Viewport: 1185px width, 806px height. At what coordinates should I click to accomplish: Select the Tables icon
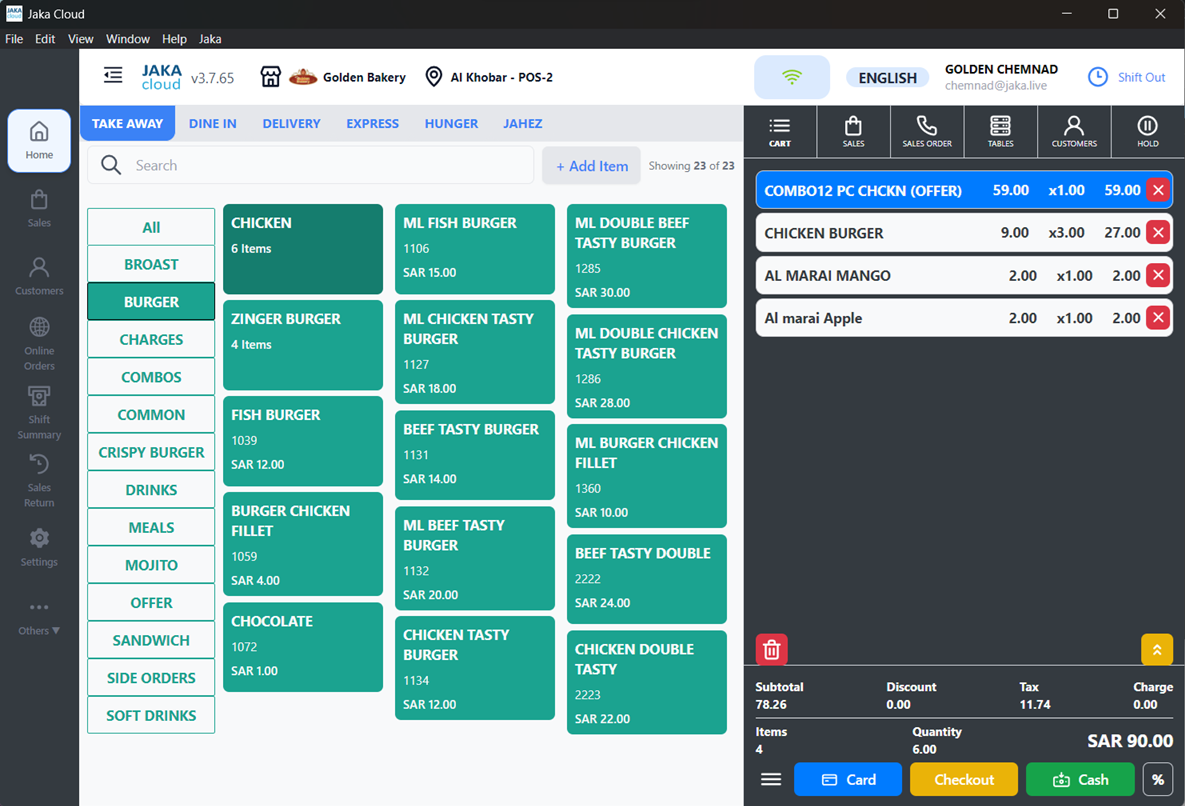tap(1000, 131)
